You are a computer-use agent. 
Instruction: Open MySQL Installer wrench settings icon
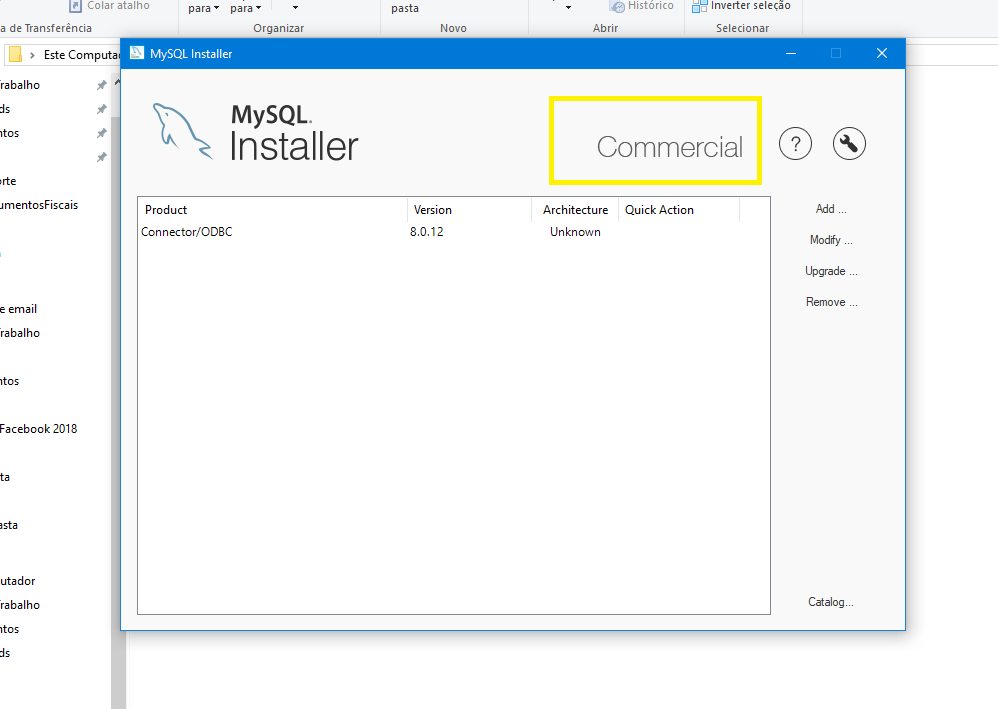click(x=849, y=144)
